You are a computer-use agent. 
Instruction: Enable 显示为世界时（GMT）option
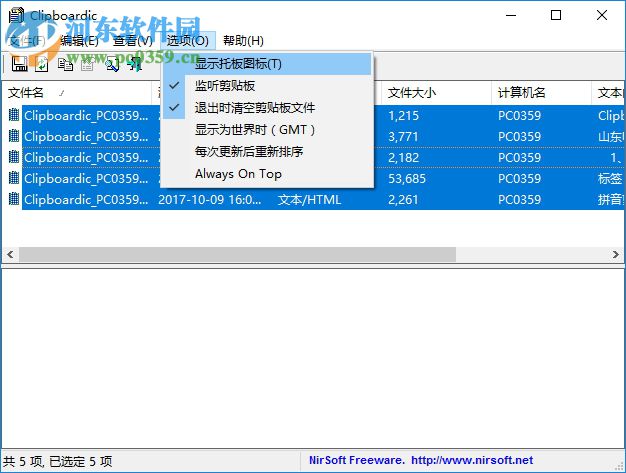click(x=267, y=129)
